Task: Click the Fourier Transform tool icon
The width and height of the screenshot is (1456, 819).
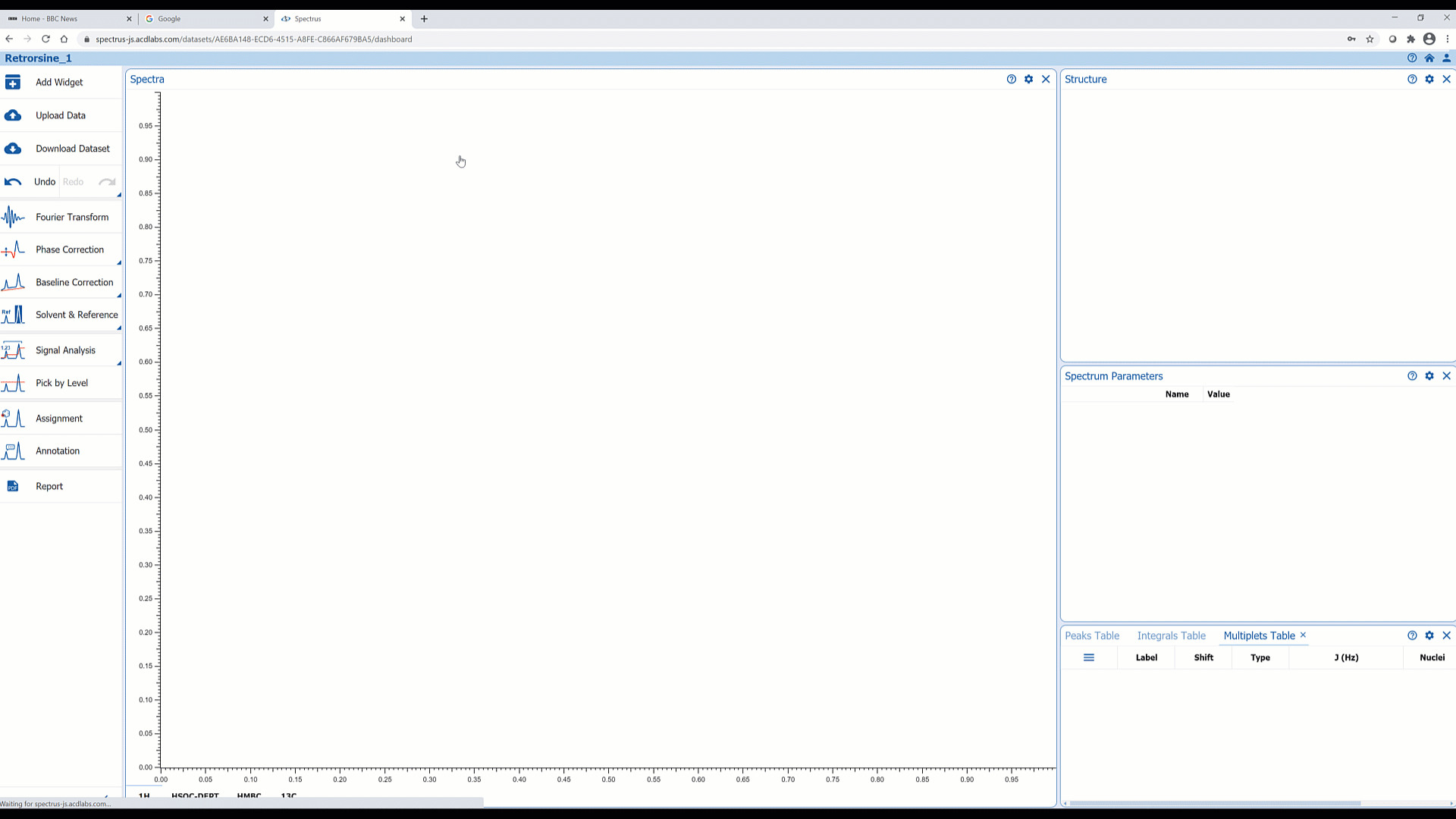Action: tap(13, 217)
